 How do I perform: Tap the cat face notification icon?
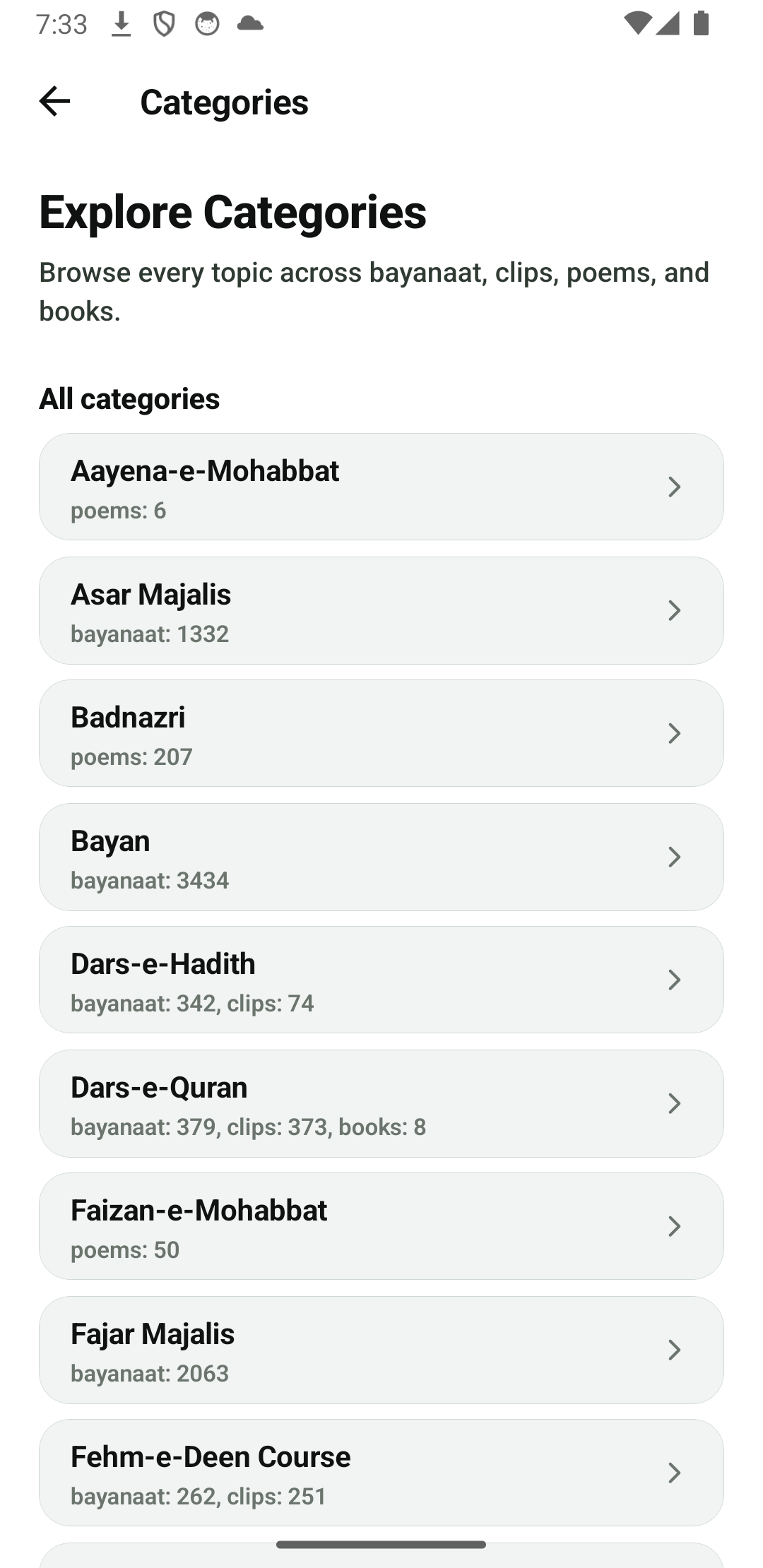click(x=207, y=24)
